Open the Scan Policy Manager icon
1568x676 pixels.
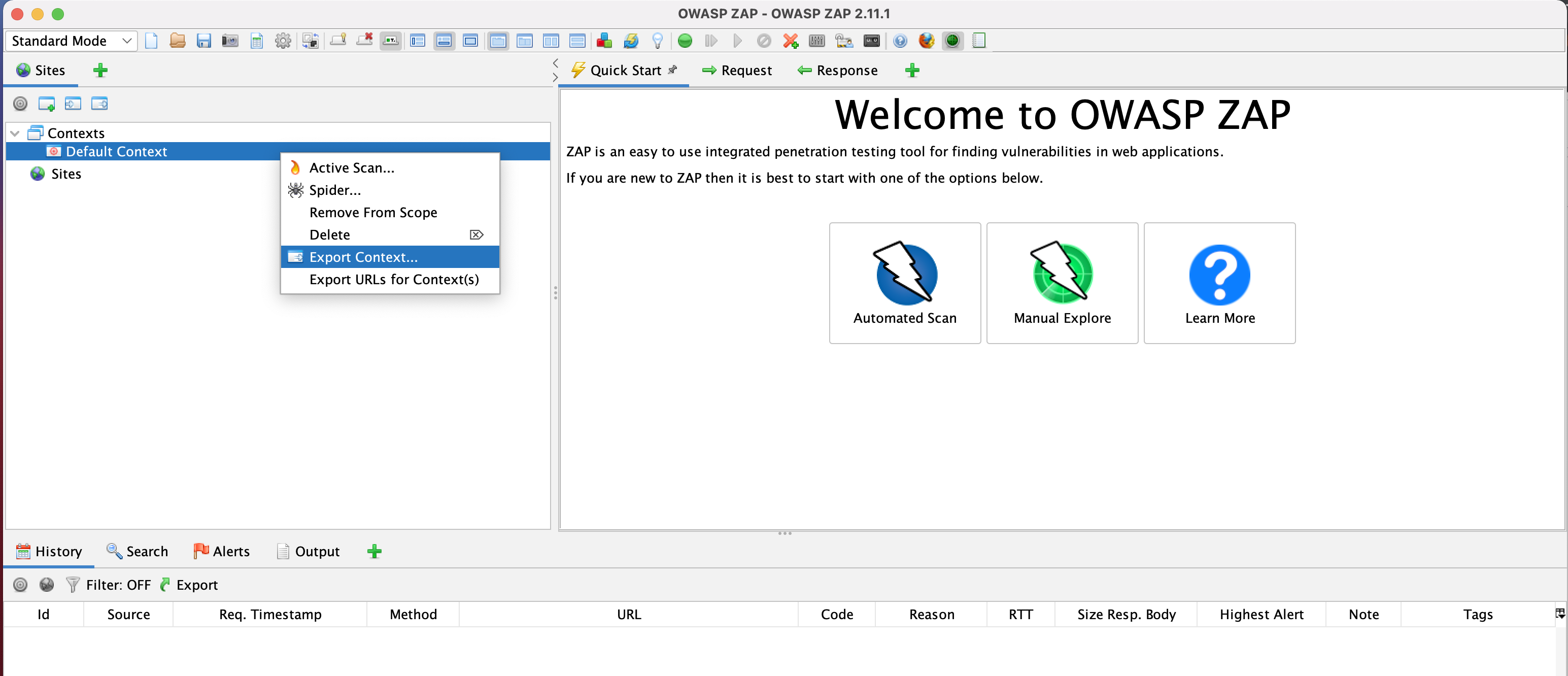(817, 41)
